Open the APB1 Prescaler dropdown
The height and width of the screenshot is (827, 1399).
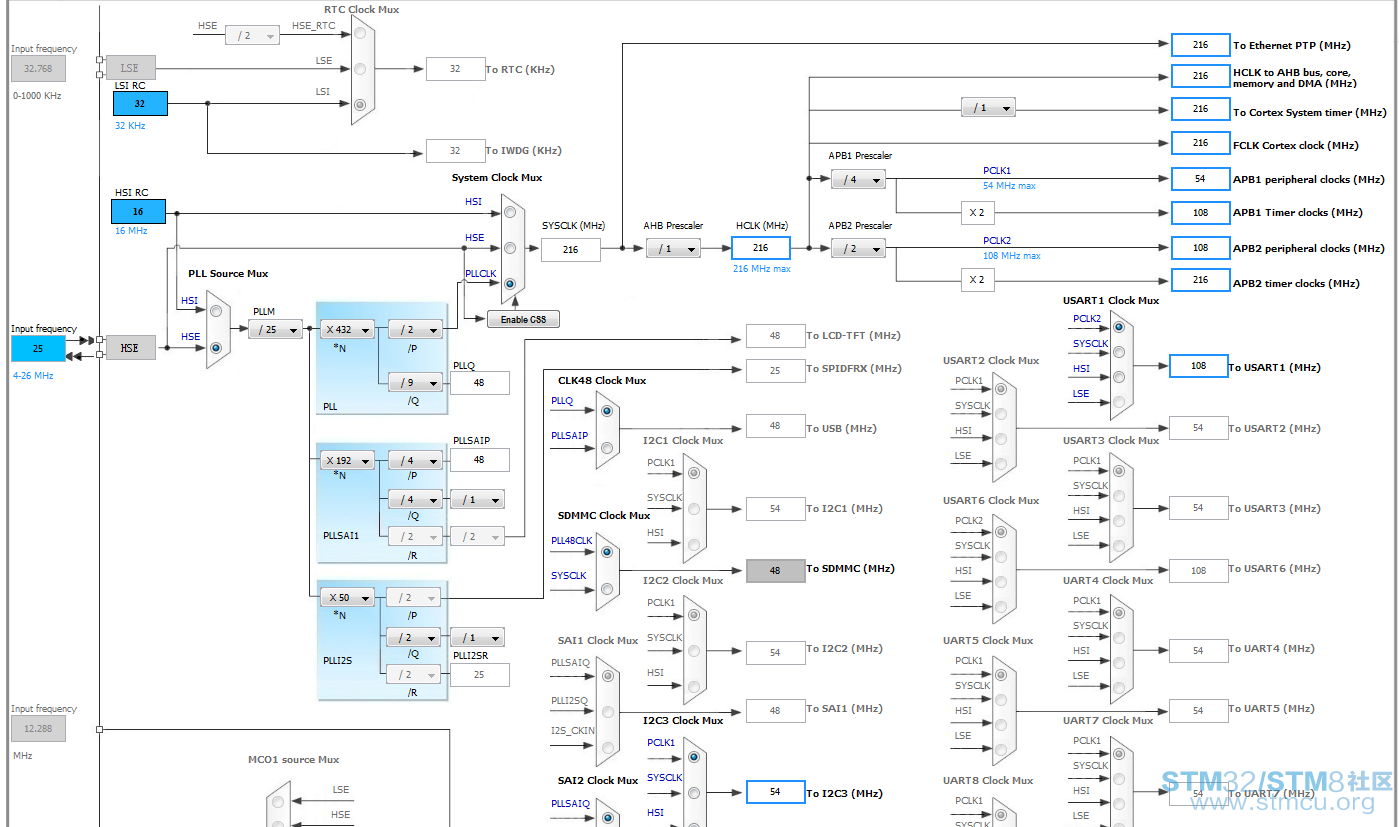click(x=858, y=180)
